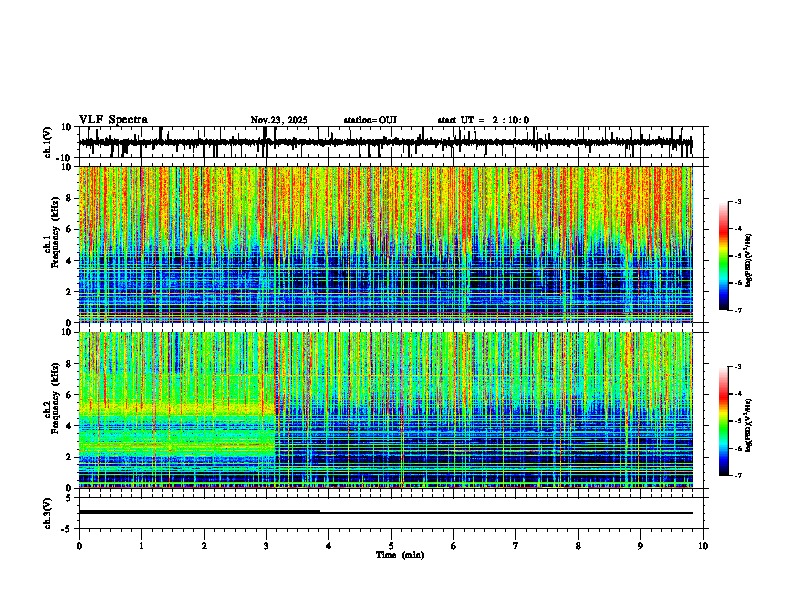Click the ch.2 colorbar log(PSD) label
This screenshot has height=612, width=792.
(x=749, y=425)
